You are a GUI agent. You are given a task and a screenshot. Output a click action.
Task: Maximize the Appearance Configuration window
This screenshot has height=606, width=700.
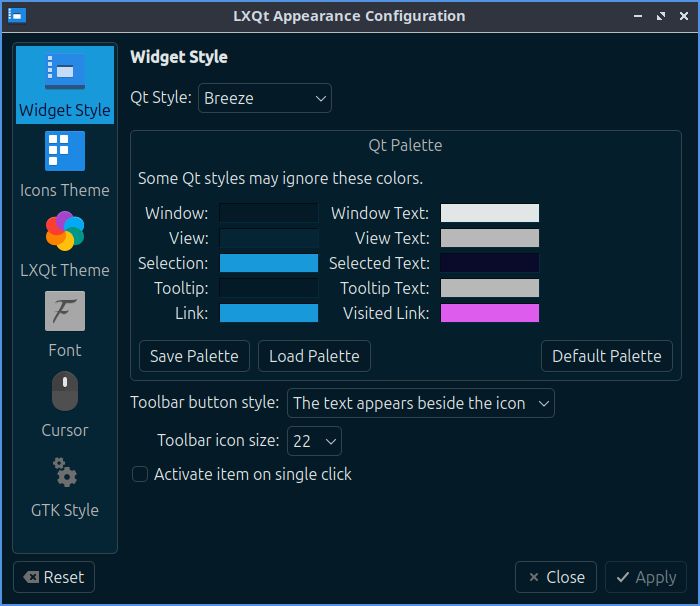(x=661, y=16)
